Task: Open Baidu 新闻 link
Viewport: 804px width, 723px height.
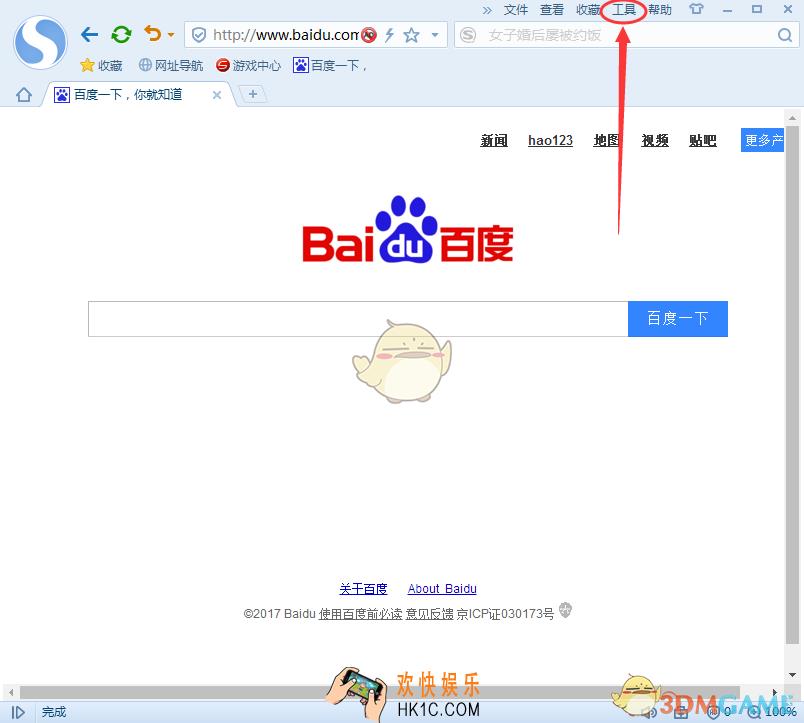Action: click(x=494, y=140)
